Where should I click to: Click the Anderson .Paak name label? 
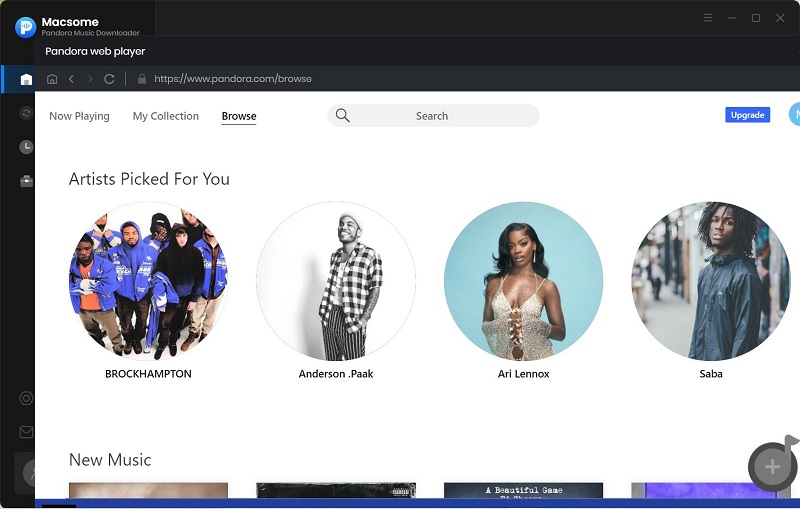pyautogui.click(x=336, y=374)
